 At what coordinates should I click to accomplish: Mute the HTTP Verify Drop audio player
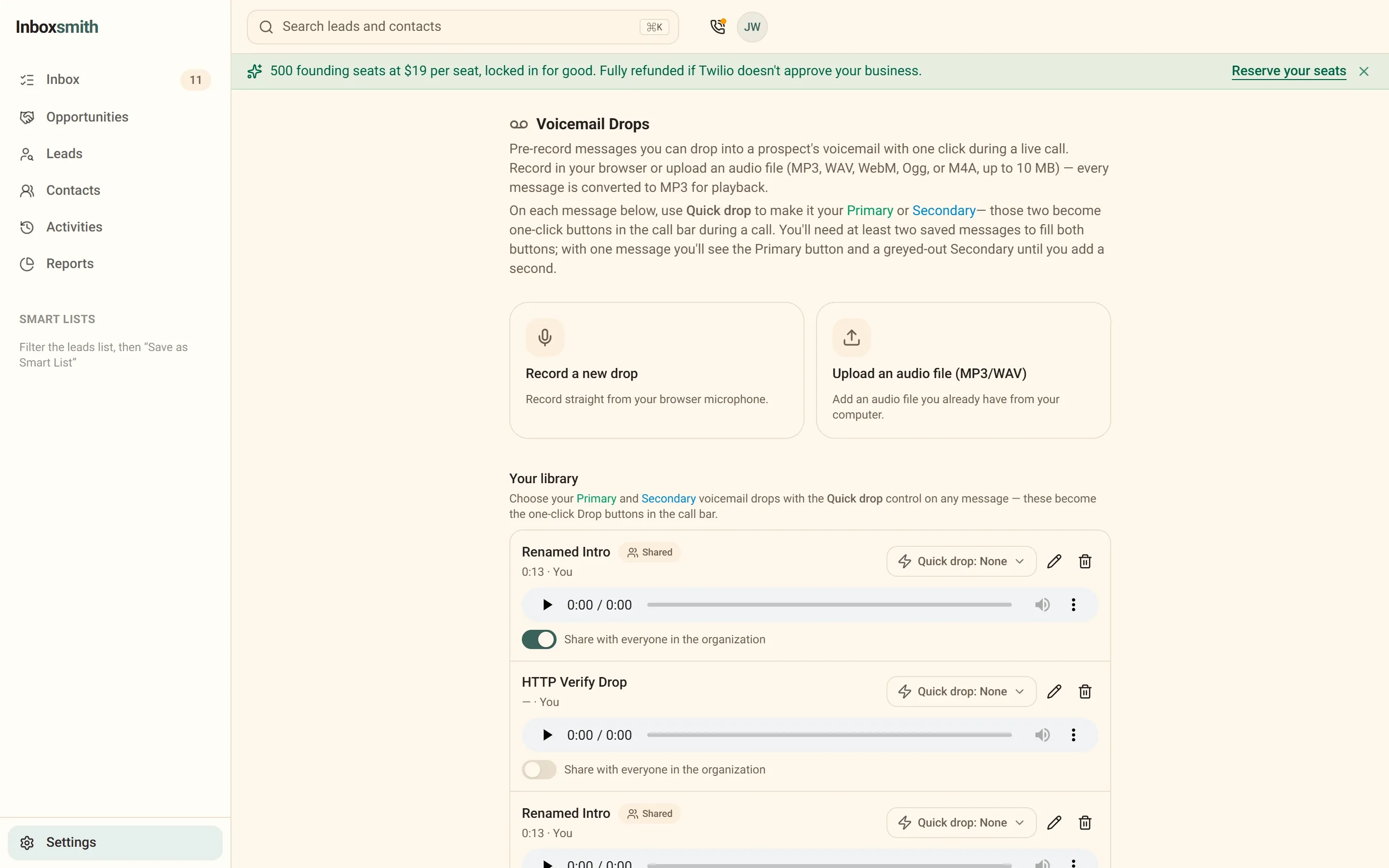coord(1042,735)
